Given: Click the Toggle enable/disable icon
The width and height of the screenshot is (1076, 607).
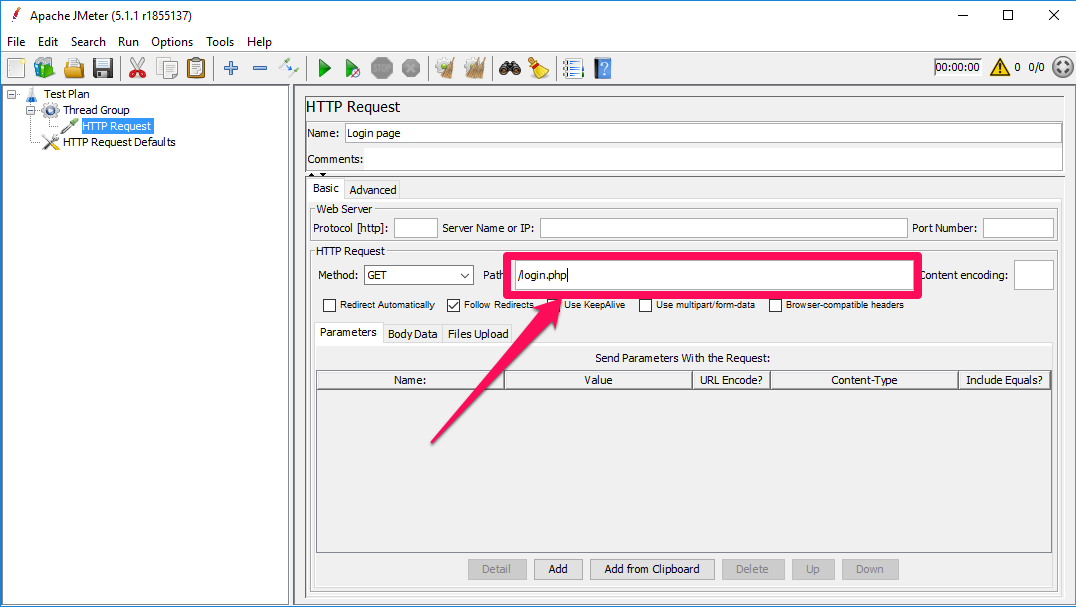Looking at the screenshot, I should click(x=289, y=67).
